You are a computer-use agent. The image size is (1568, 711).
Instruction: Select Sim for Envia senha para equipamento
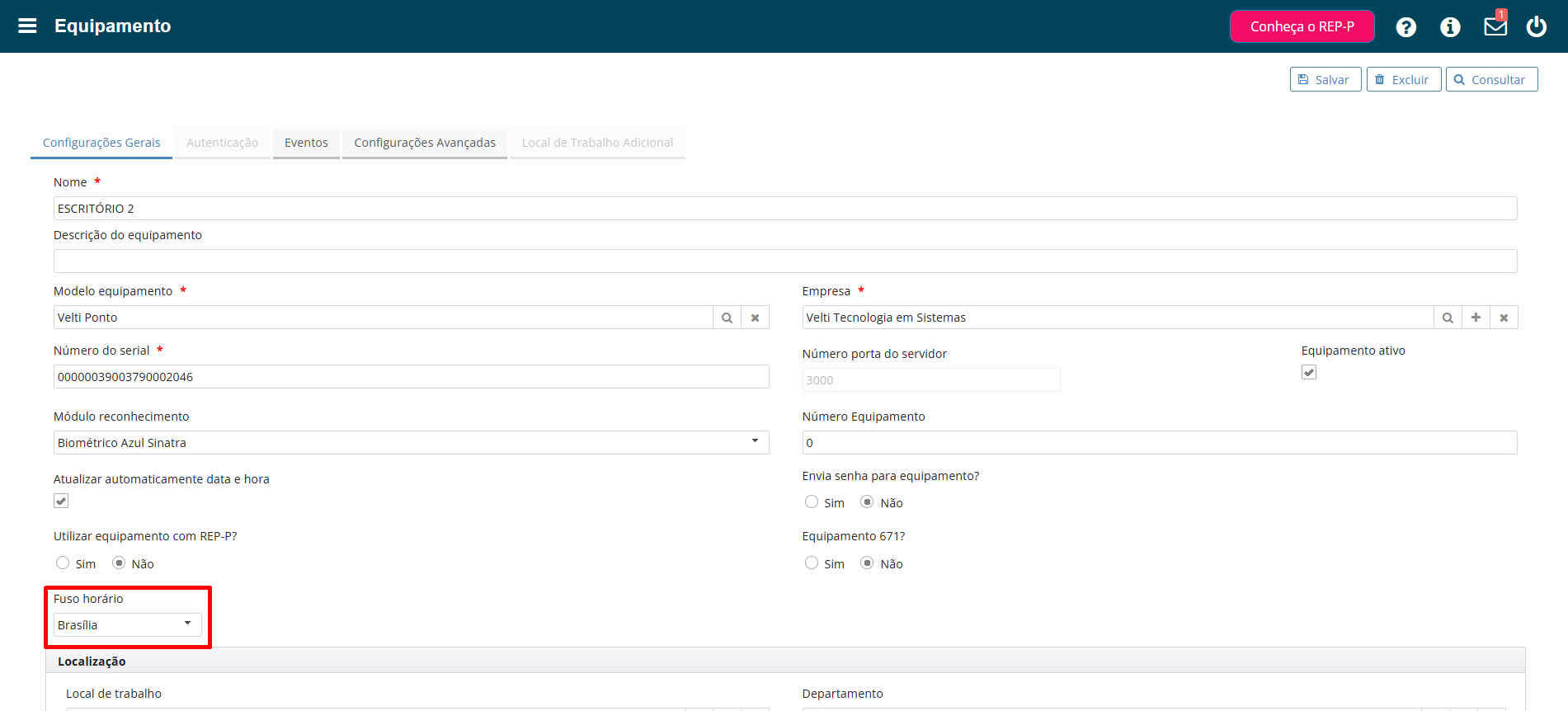812,502
